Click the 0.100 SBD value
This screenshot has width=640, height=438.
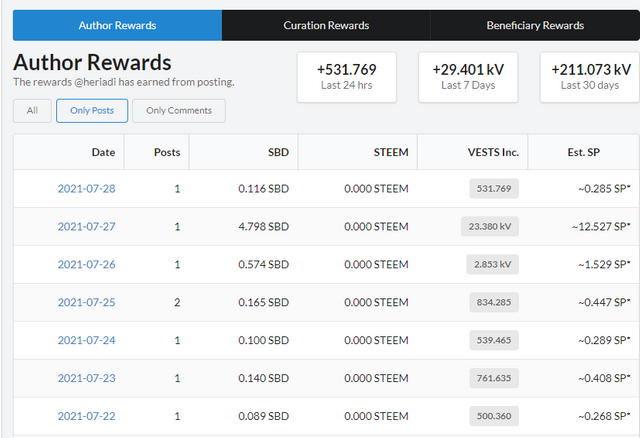point(264,340)
